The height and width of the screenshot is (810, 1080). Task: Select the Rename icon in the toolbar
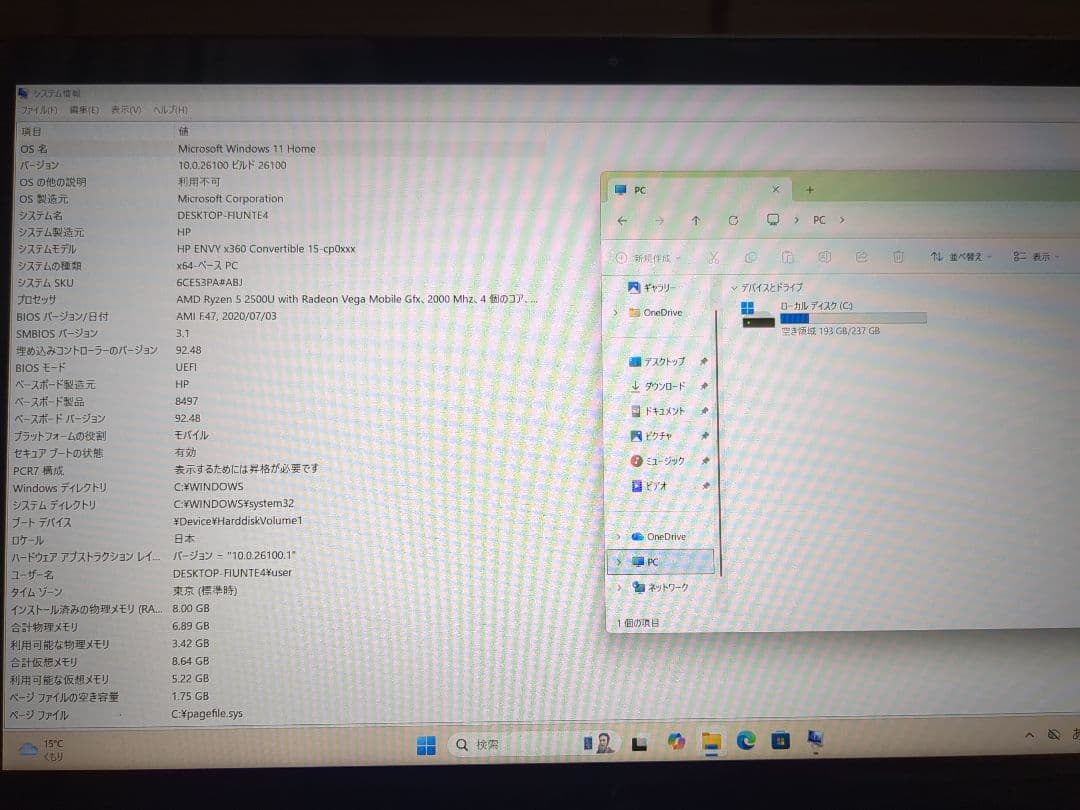(x=824, y=257)
